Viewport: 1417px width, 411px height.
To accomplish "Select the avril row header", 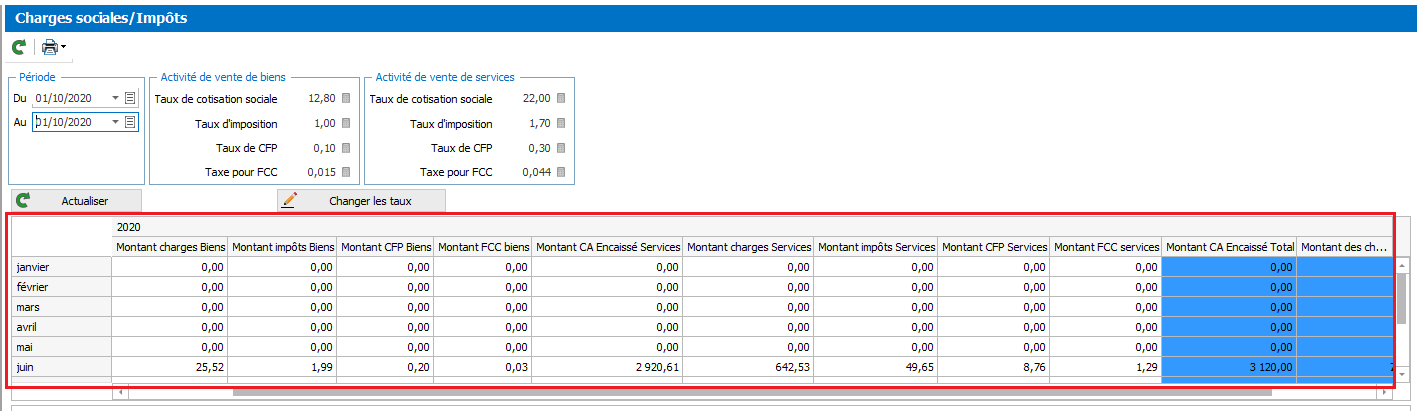I will click(62, 327).
